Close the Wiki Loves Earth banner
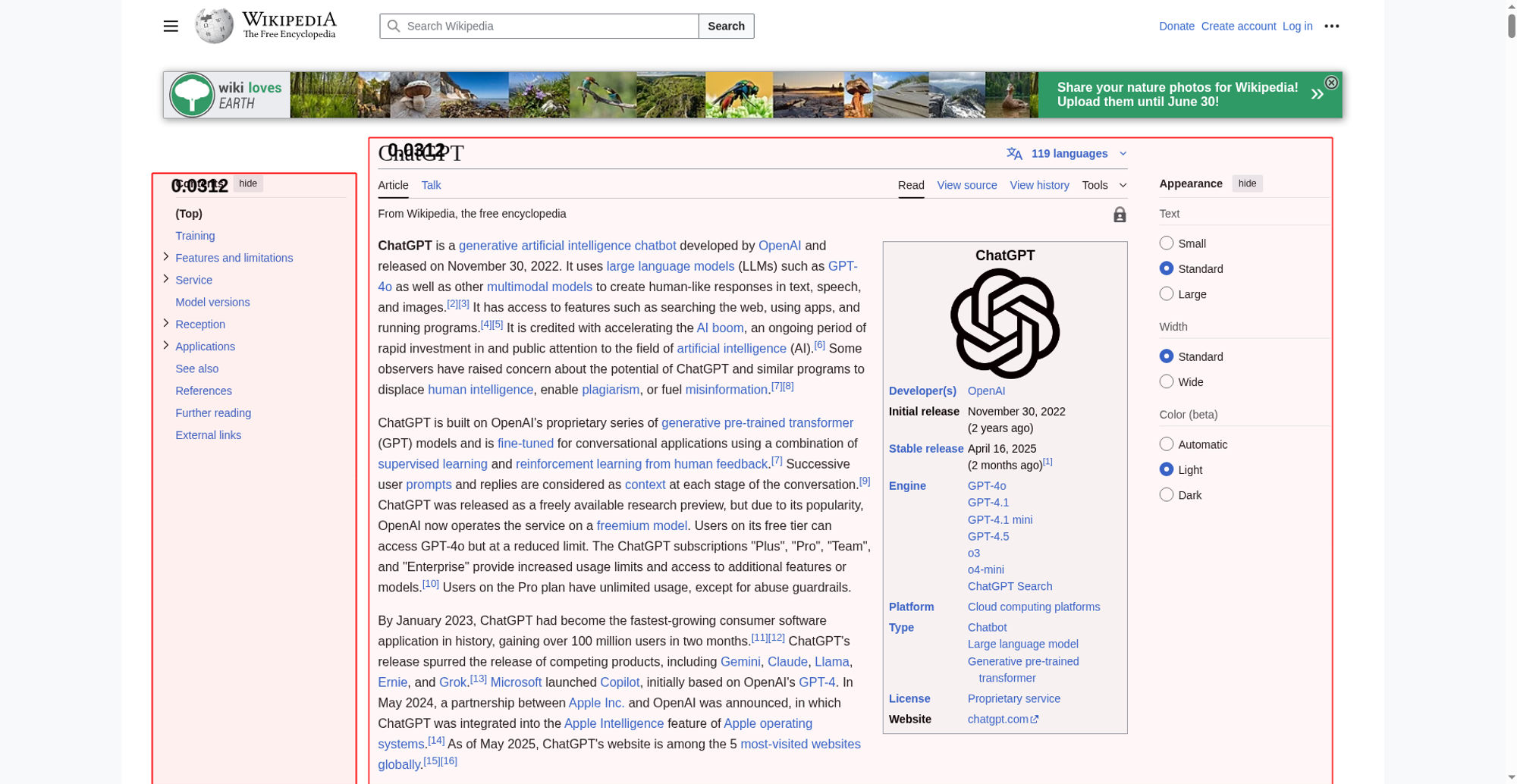The image size is (1517, 784). pos(1331,83)
